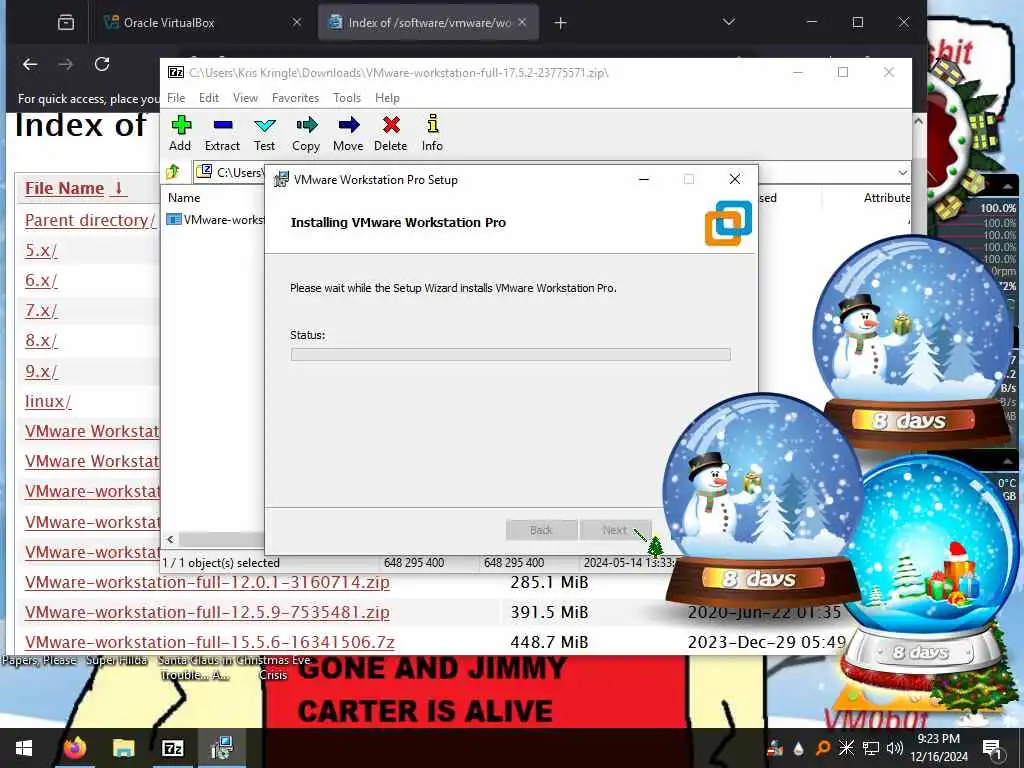Open Firefox from the taskbar
This screenshot has height=768, width=1024.
pos(74,748)
